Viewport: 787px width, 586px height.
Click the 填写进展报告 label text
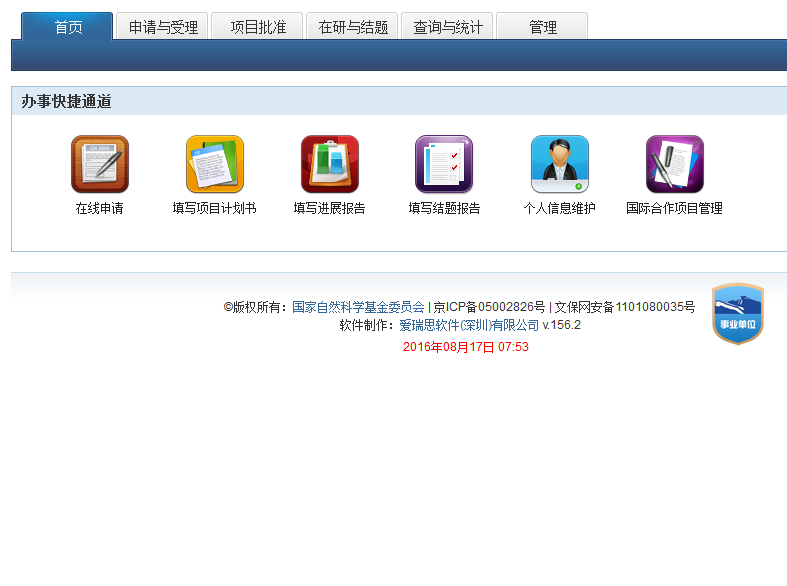329,208
